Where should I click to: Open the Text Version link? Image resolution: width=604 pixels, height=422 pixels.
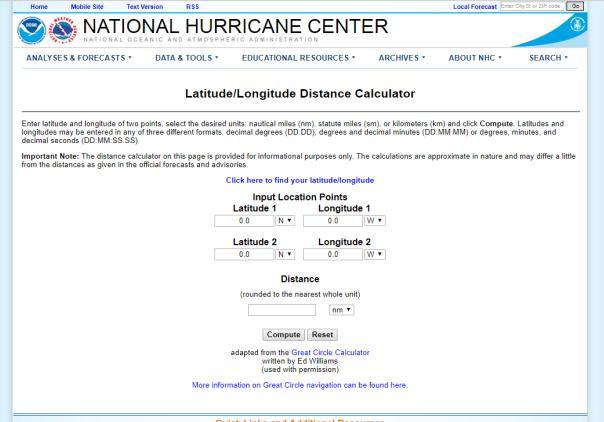pyautogui.click(x=144, y=7)
